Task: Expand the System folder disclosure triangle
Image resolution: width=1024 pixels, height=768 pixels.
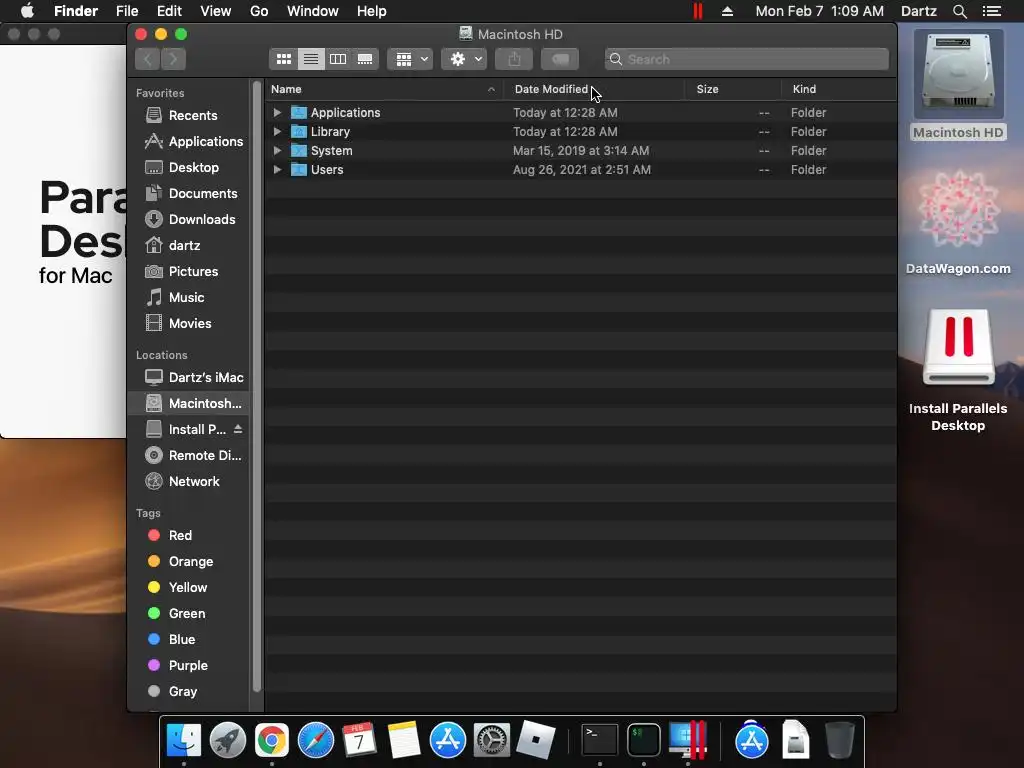Action: [x=277, y=150]
